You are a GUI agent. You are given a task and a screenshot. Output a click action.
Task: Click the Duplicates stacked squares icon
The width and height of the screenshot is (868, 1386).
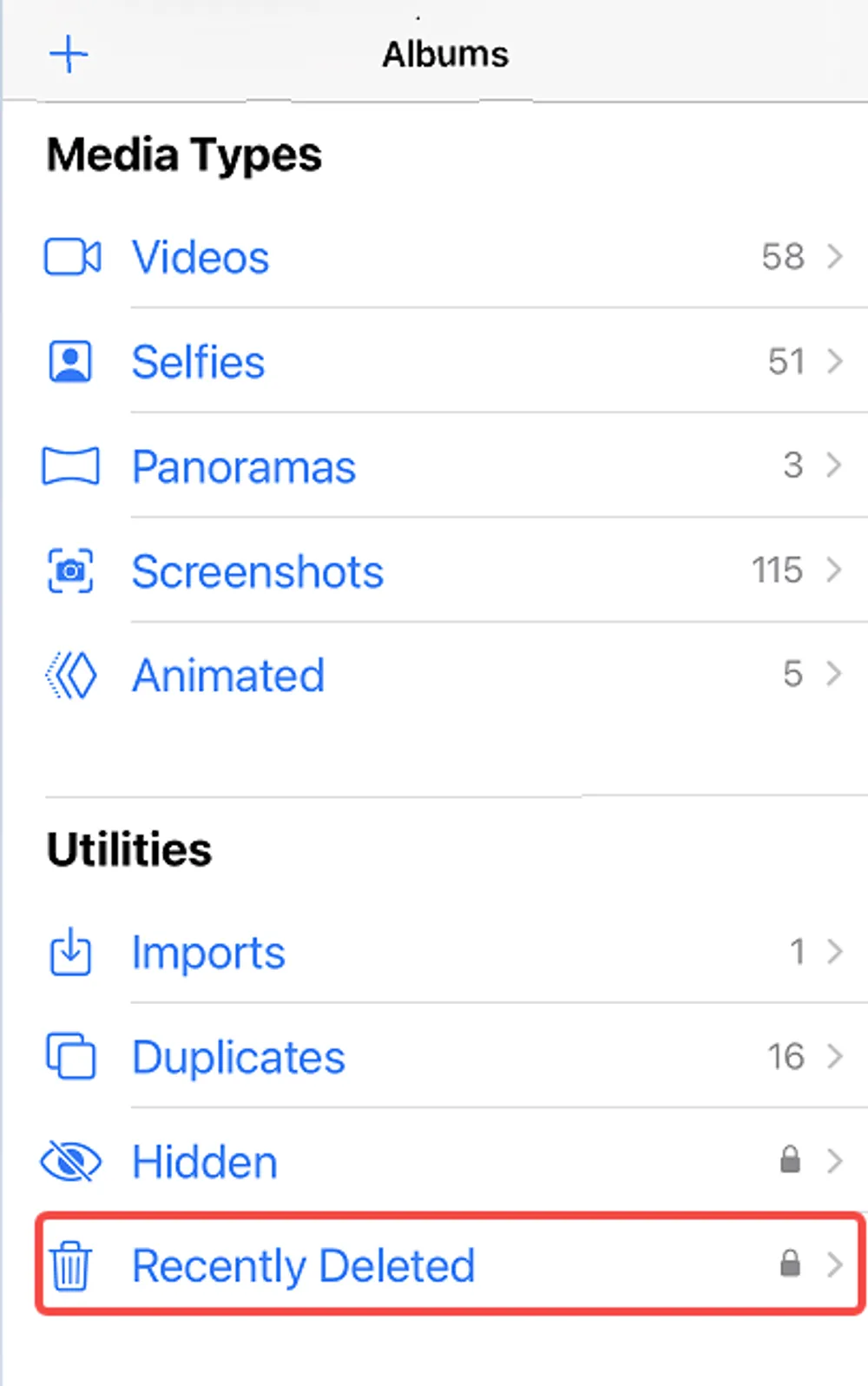pos(70,1056)
